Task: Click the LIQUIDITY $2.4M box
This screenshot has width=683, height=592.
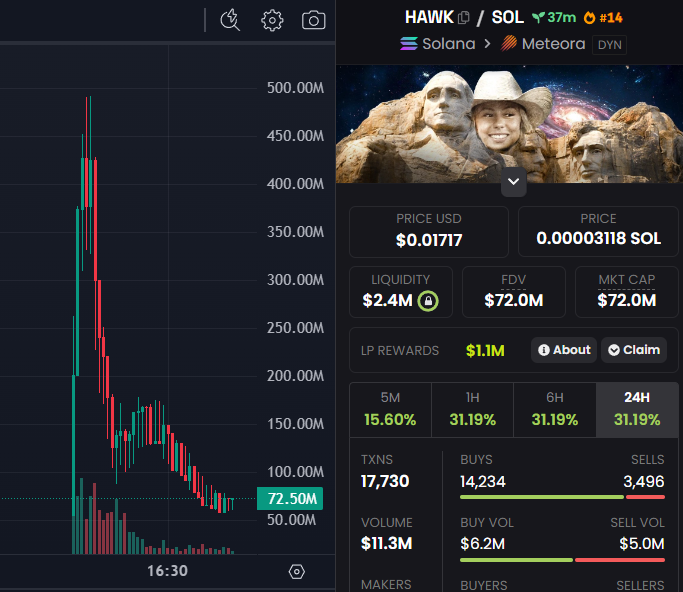Action: [x=401, y=292]
